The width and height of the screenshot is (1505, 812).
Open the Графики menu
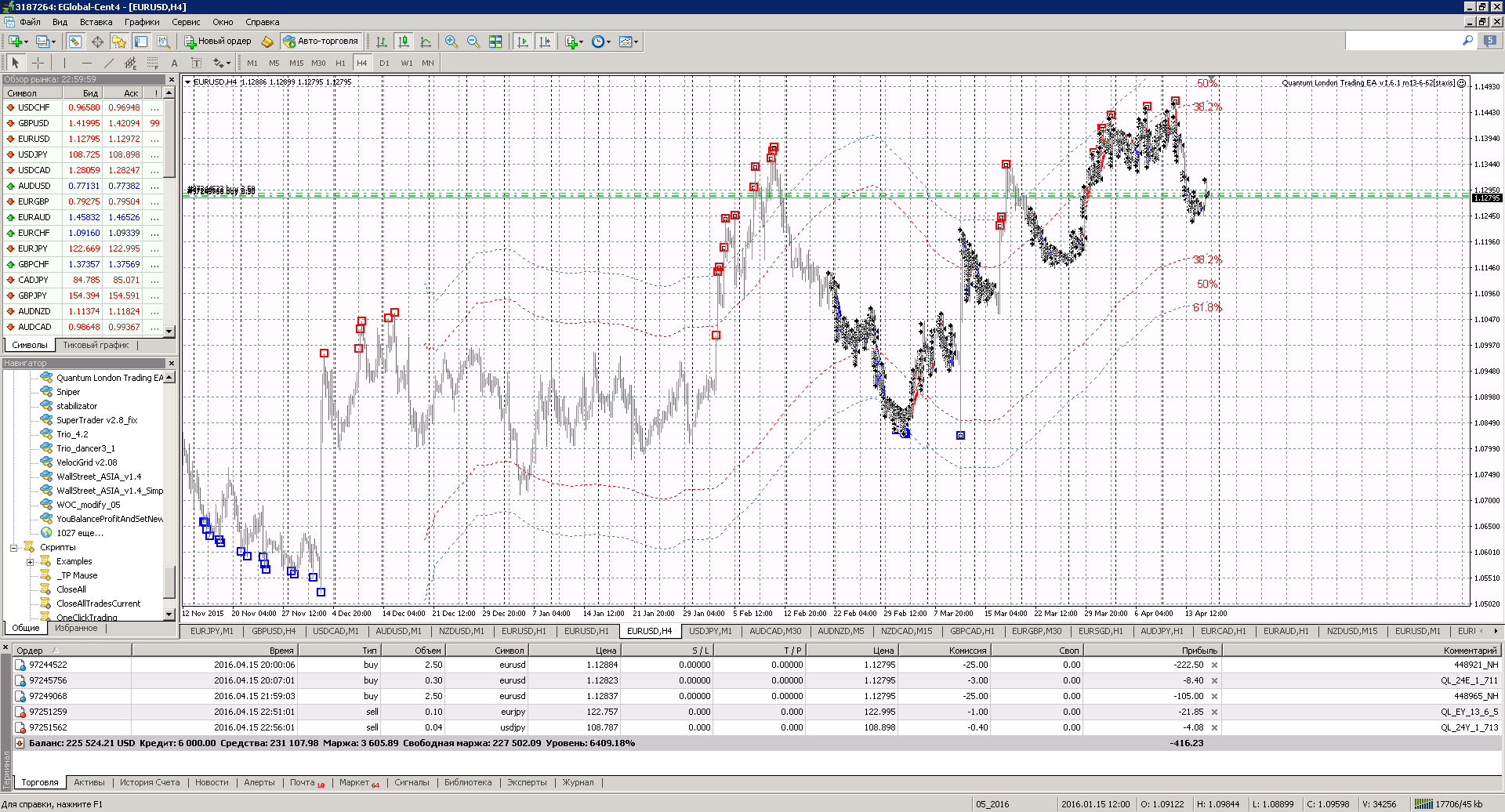click(142, 22)
